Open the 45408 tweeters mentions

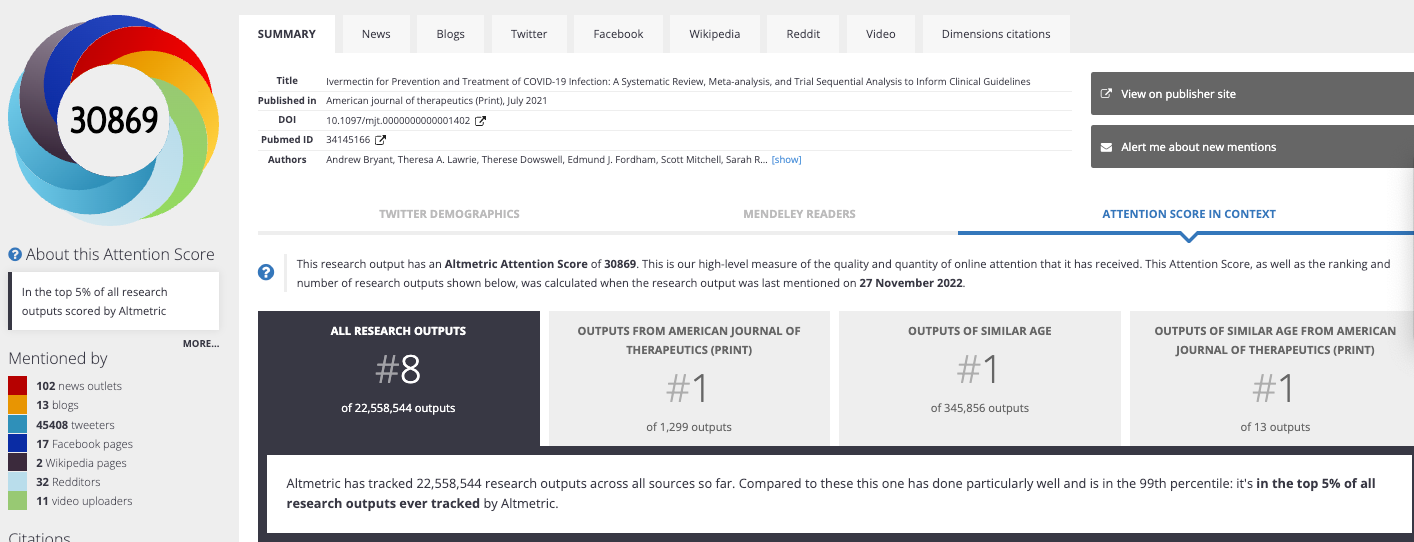click(75, 425)
